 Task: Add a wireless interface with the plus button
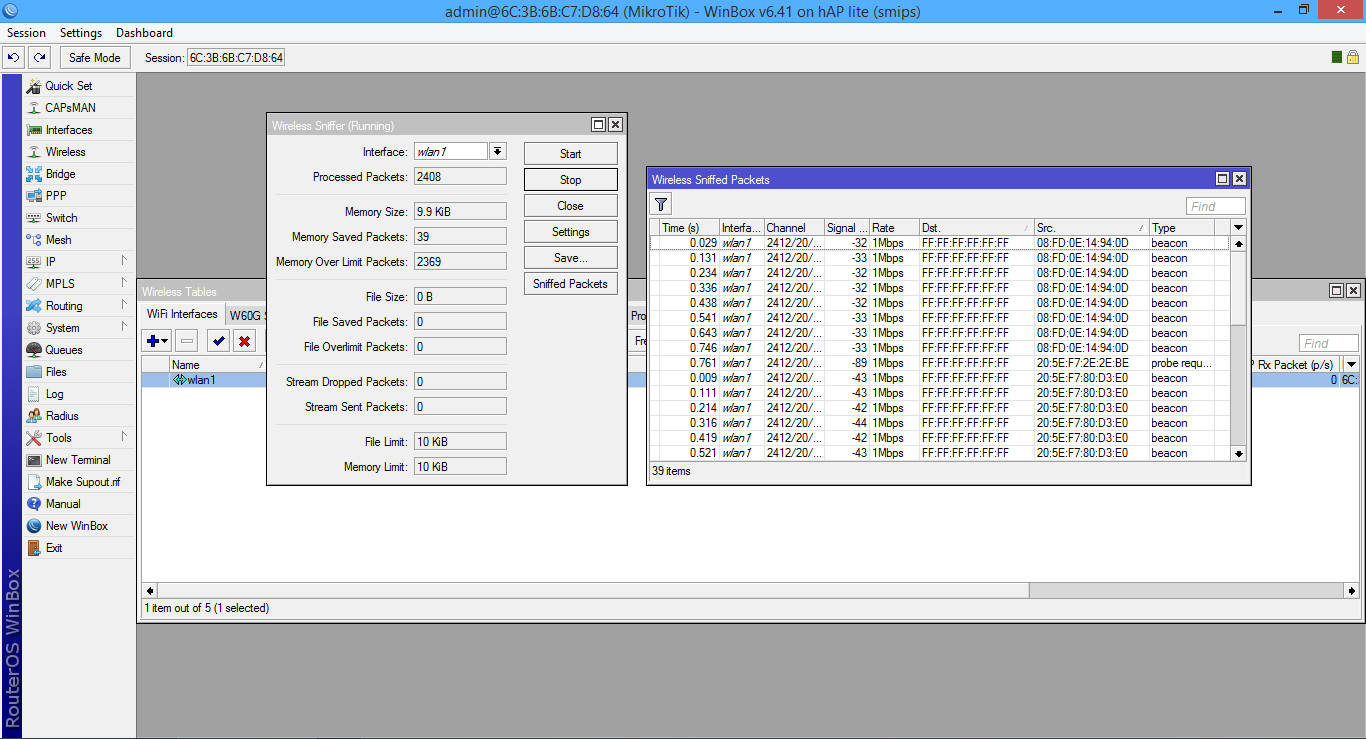[151, 340]
